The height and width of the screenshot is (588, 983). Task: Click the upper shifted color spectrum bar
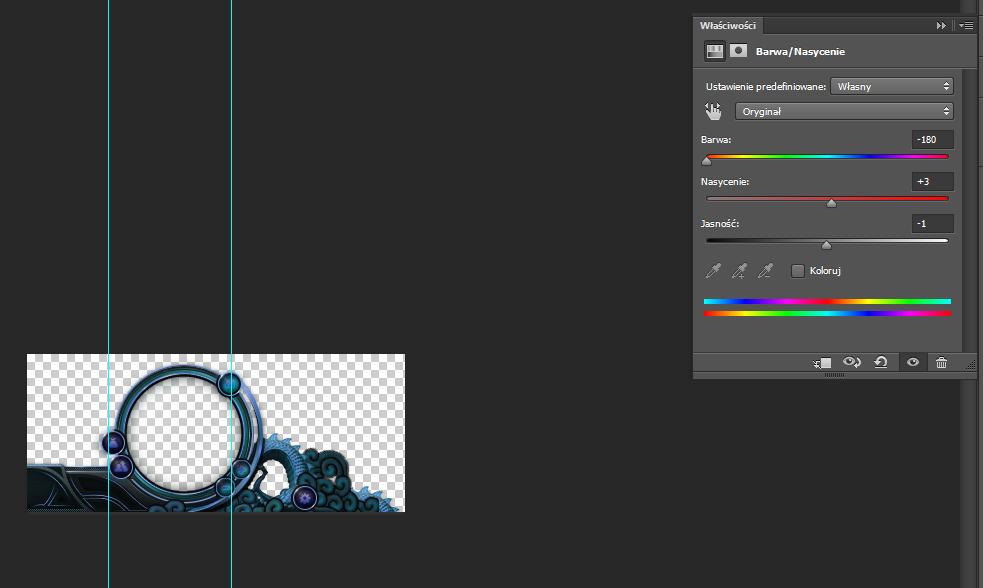[x=827, y=302]
